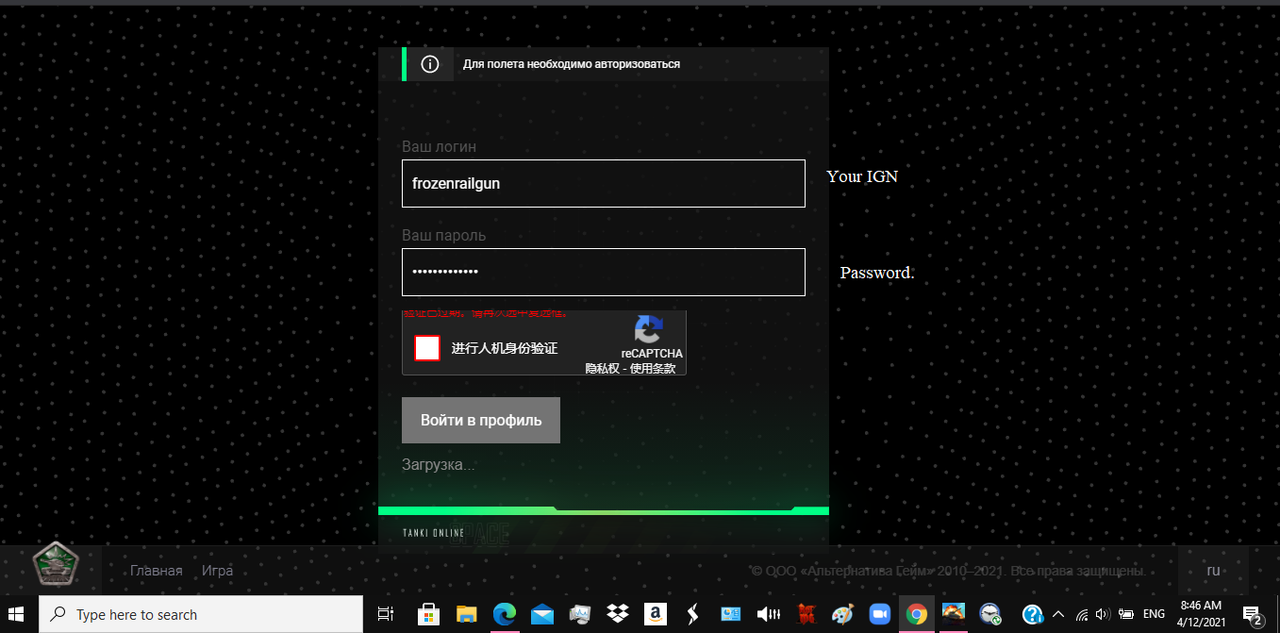Show hidden system tray icons
The height and width of the screenshot is (633, 1280).
pyautogui.click(x=1058, y=614)
